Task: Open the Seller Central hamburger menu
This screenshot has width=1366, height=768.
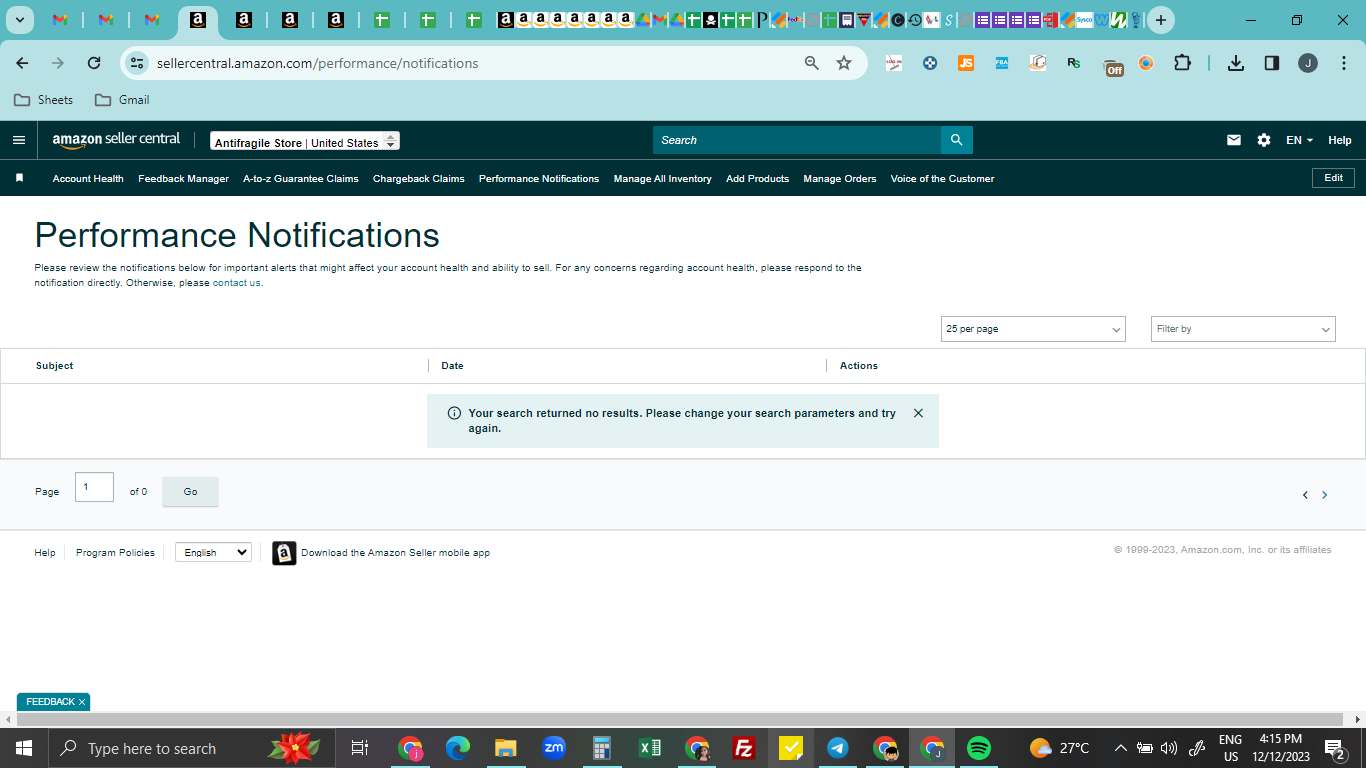Action: click(x=19, y=140)
